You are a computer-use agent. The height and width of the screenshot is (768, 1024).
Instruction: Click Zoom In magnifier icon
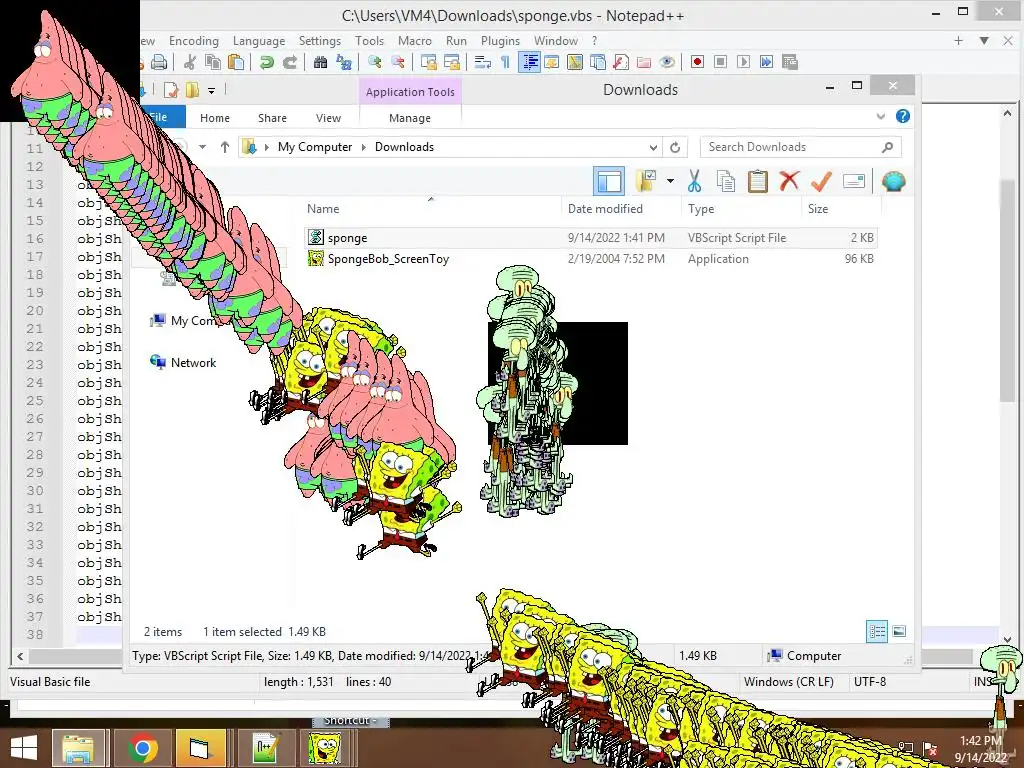(x=374, y=62)
